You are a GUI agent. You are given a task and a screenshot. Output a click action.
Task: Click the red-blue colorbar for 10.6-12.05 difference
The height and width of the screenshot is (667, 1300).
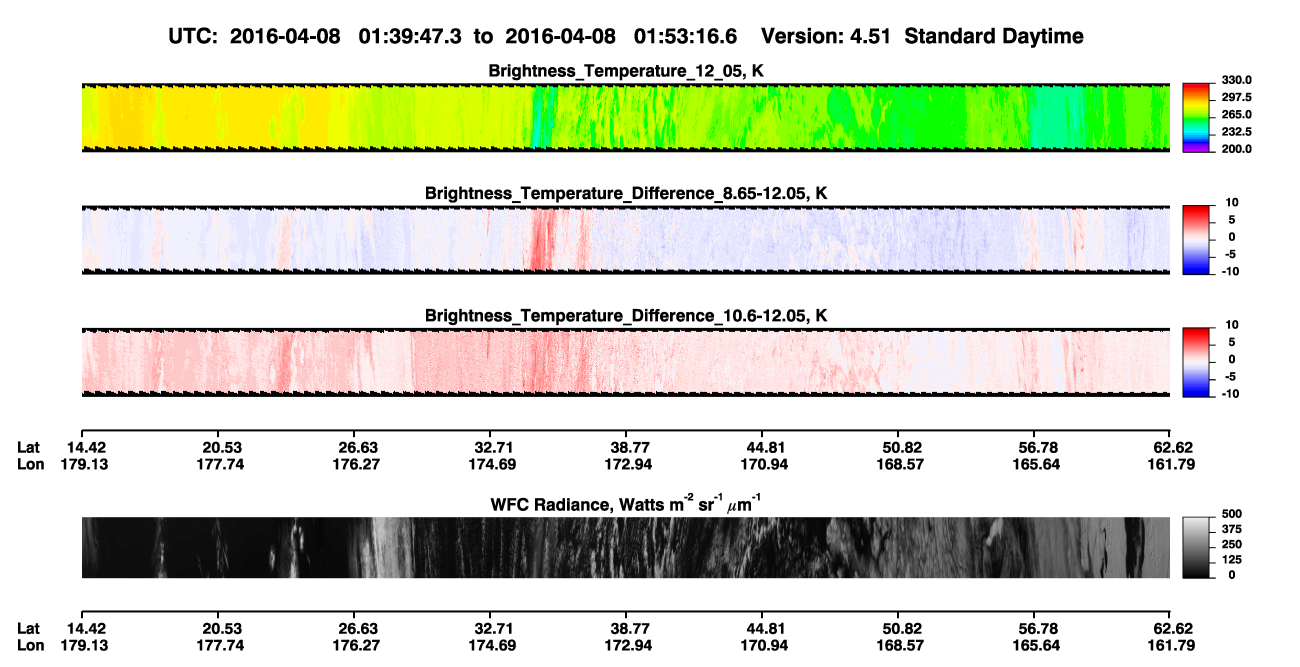tap(1196, 359)
